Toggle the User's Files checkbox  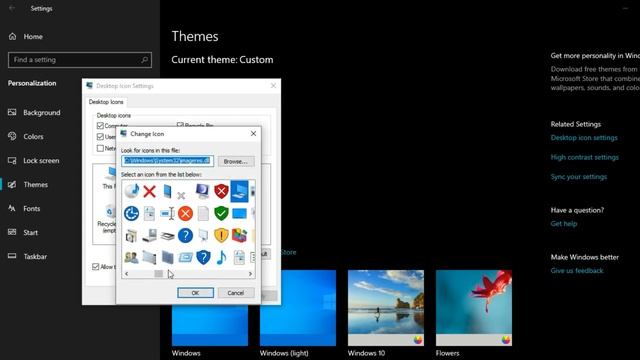100,136
